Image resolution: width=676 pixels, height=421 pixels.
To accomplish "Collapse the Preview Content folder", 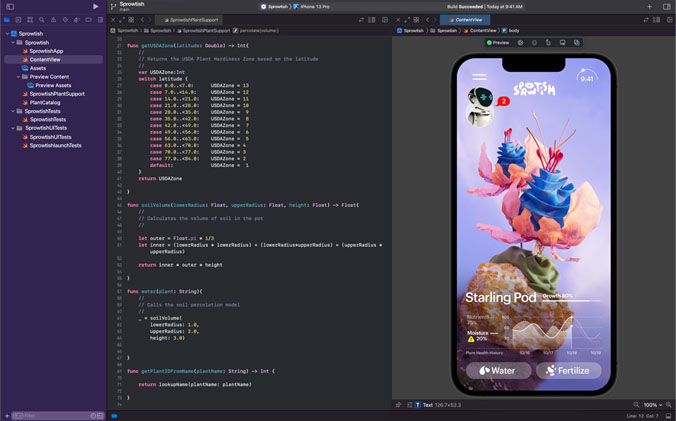I will pos(18,77).
